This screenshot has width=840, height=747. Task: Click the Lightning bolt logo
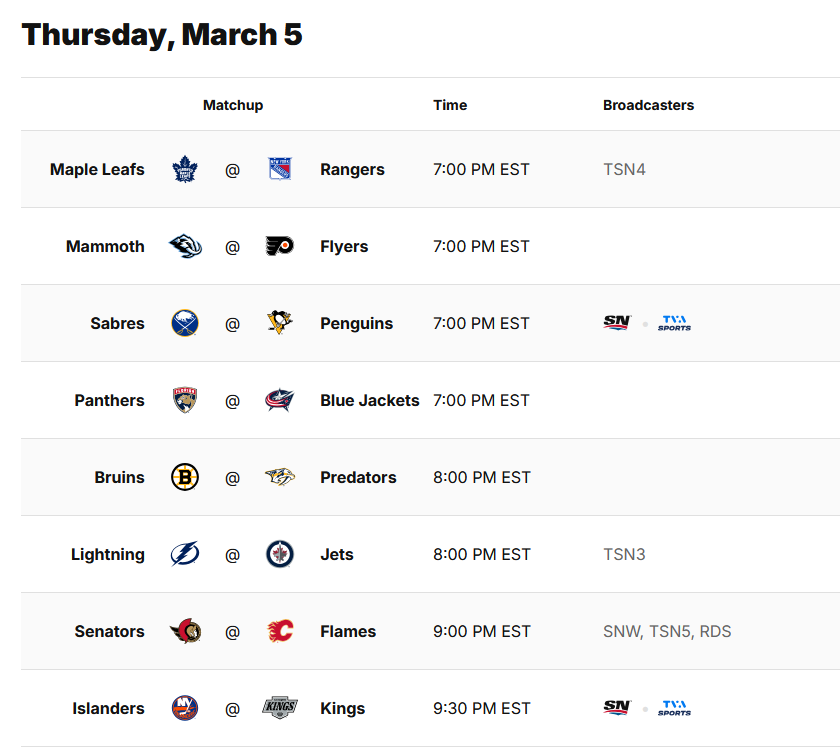coord(185,555)
